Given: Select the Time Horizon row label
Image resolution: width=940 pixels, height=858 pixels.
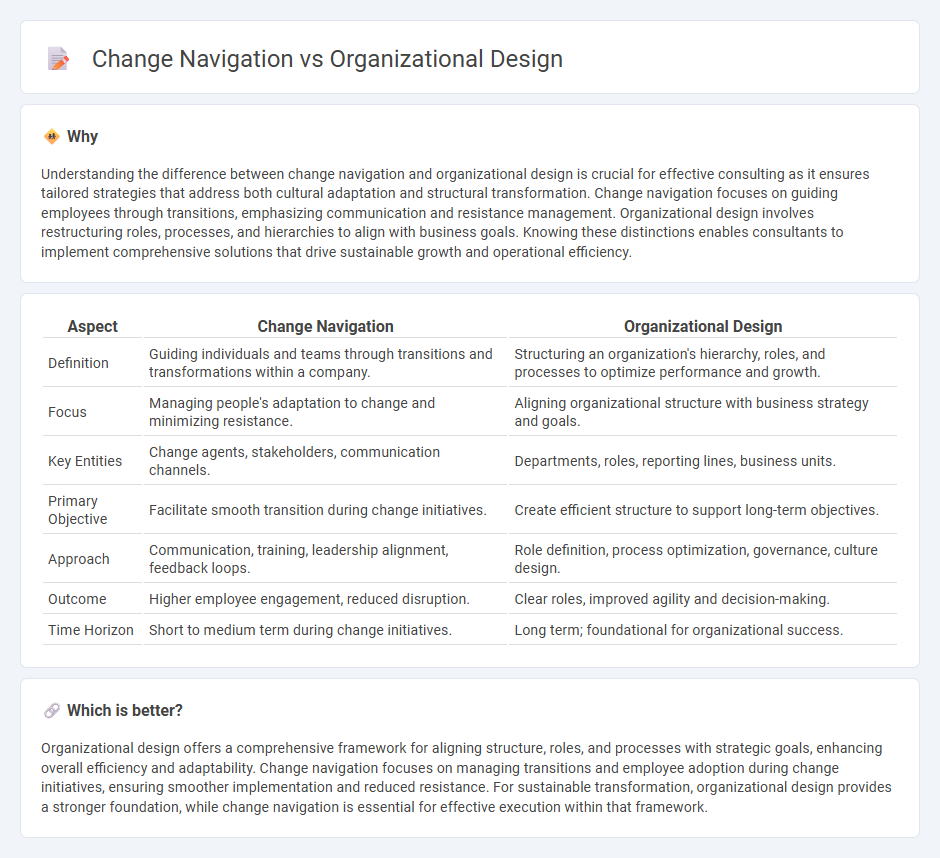Looking at the screenshot, I should tap(91, 630).
